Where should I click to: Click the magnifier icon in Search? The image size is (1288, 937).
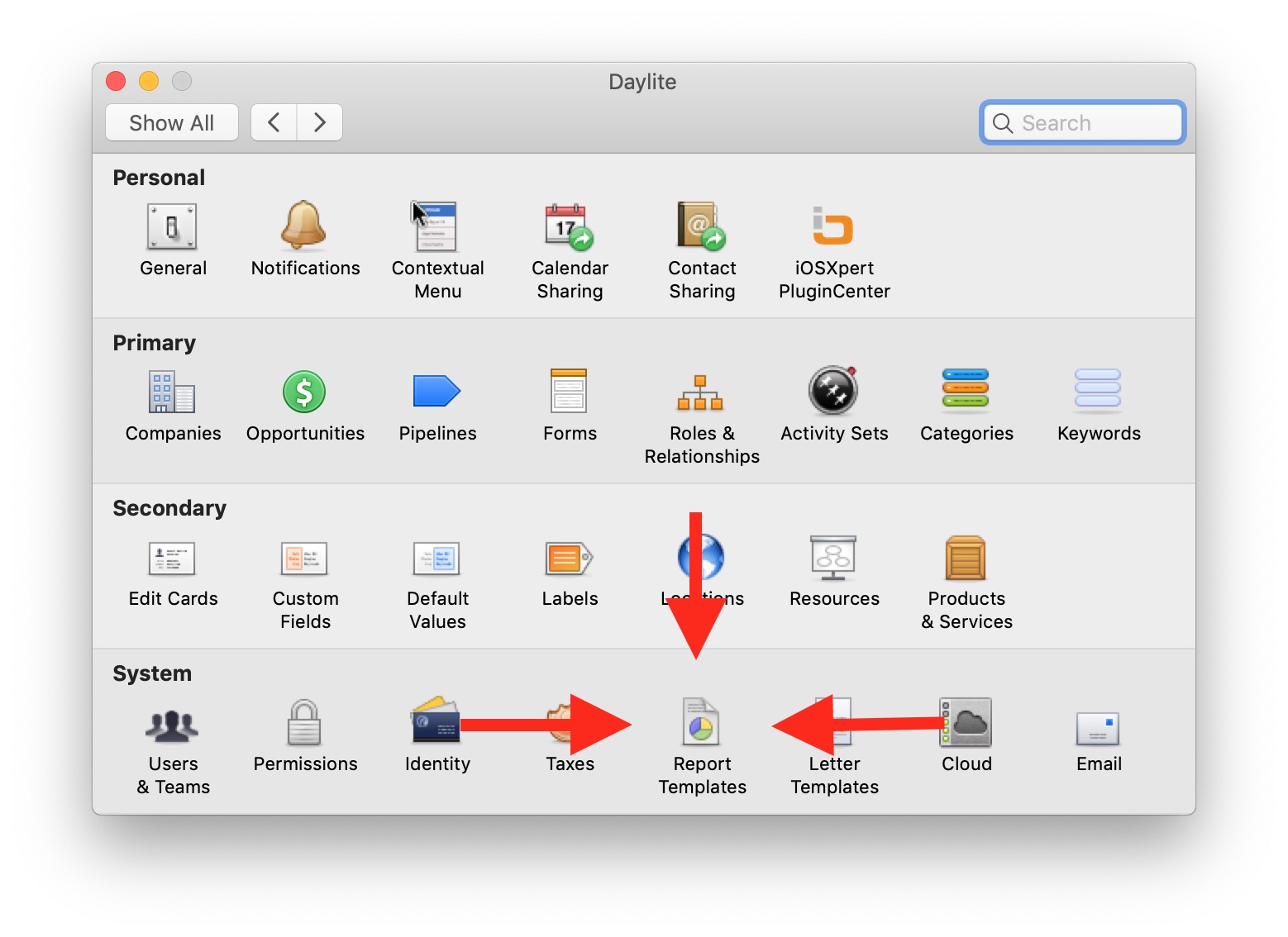pyautogui.click(x=1003, y=123)
